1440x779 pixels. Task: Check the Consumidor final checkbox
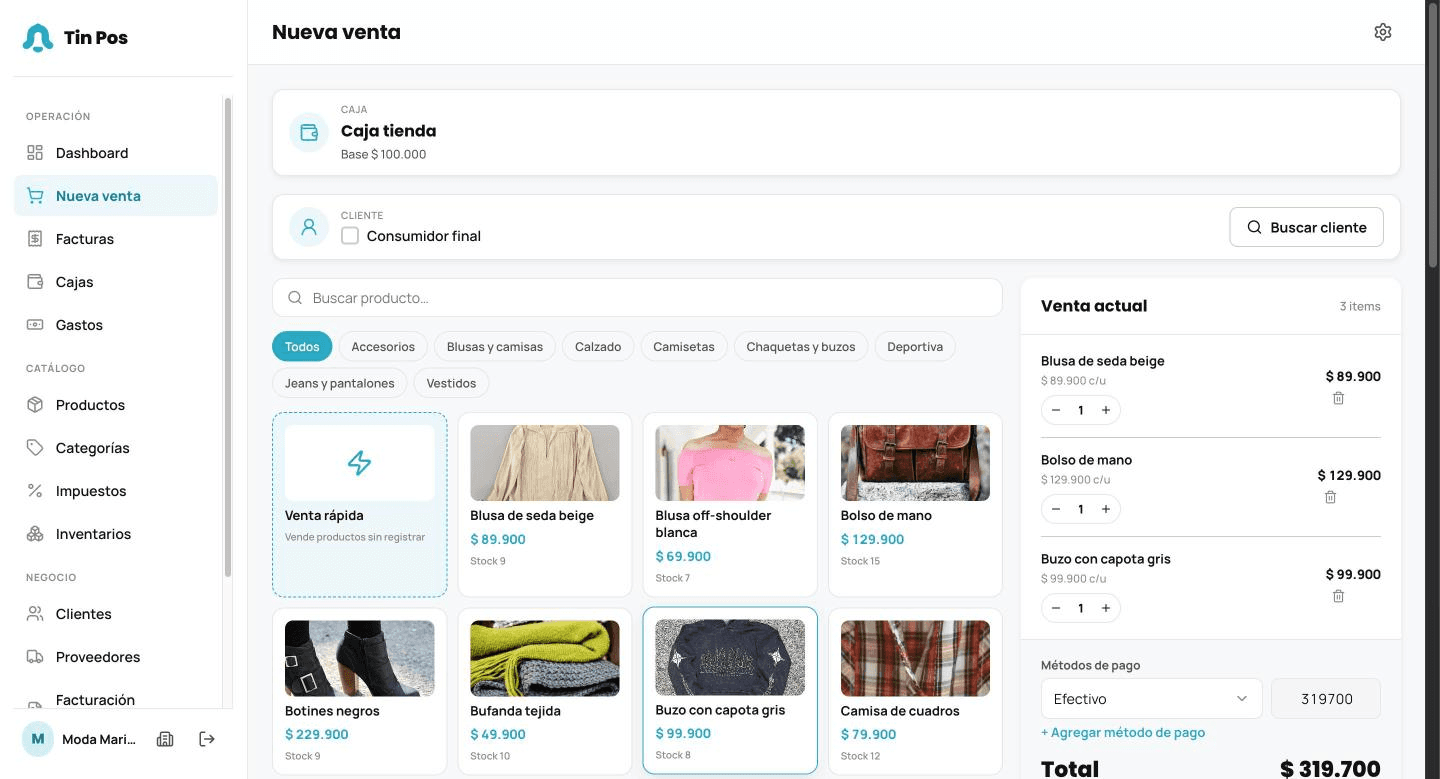(x=350, y=236)
